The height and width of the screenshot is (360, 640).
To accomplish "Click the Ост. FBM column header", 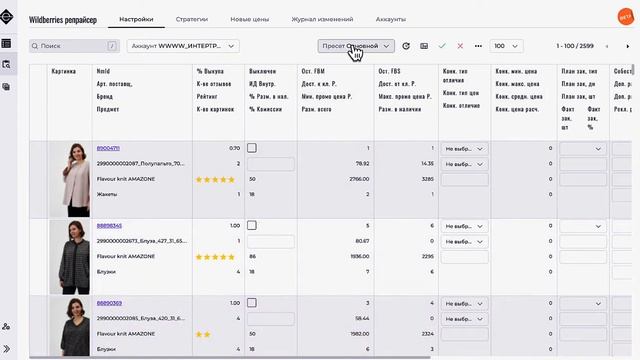I will (313, 71).
